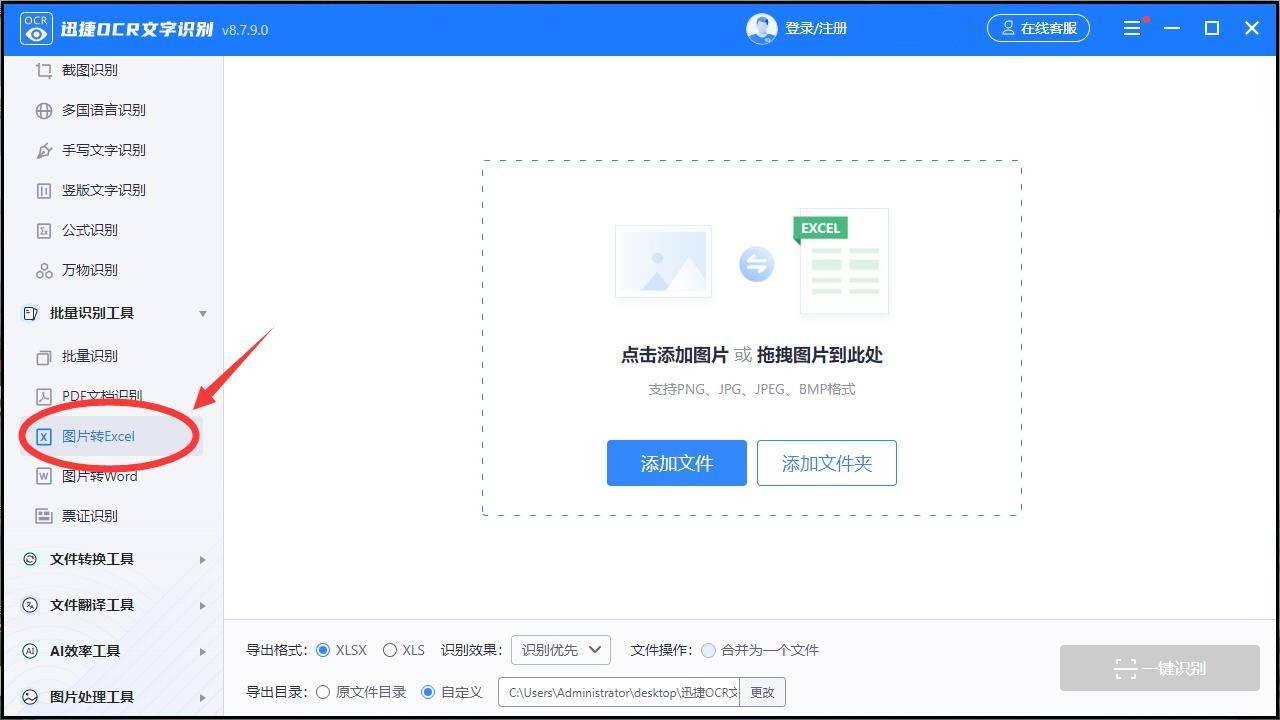Expand the 图片处理工具 section arrow

pos(203,697)
